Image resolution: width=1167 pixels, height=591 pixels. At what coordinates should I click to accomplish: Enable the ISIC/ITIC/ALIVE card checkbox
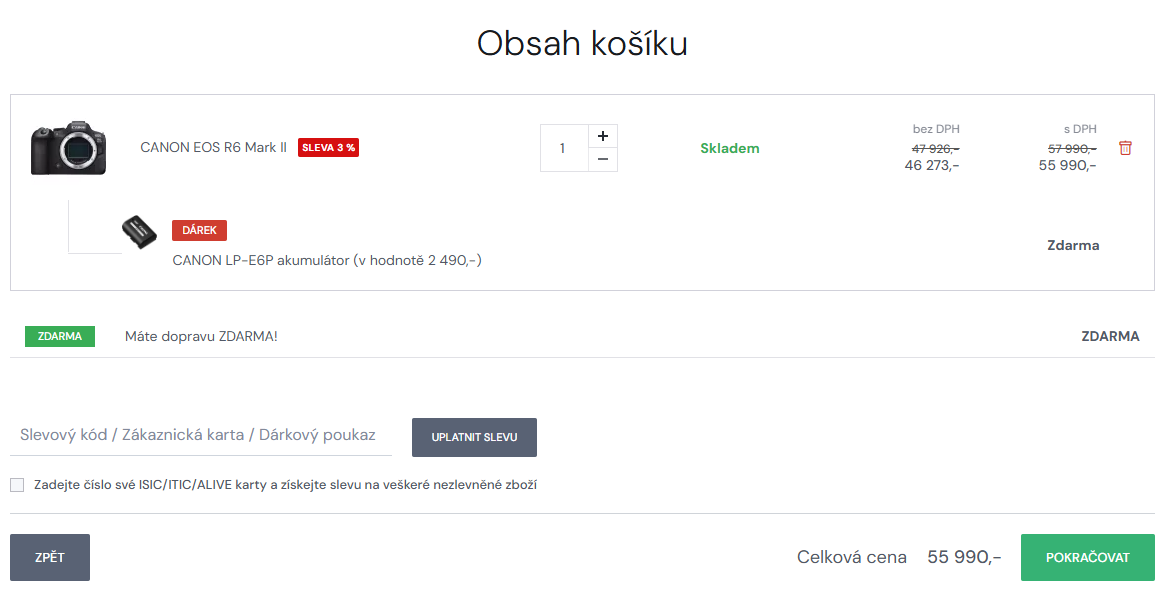click(17, 485)
